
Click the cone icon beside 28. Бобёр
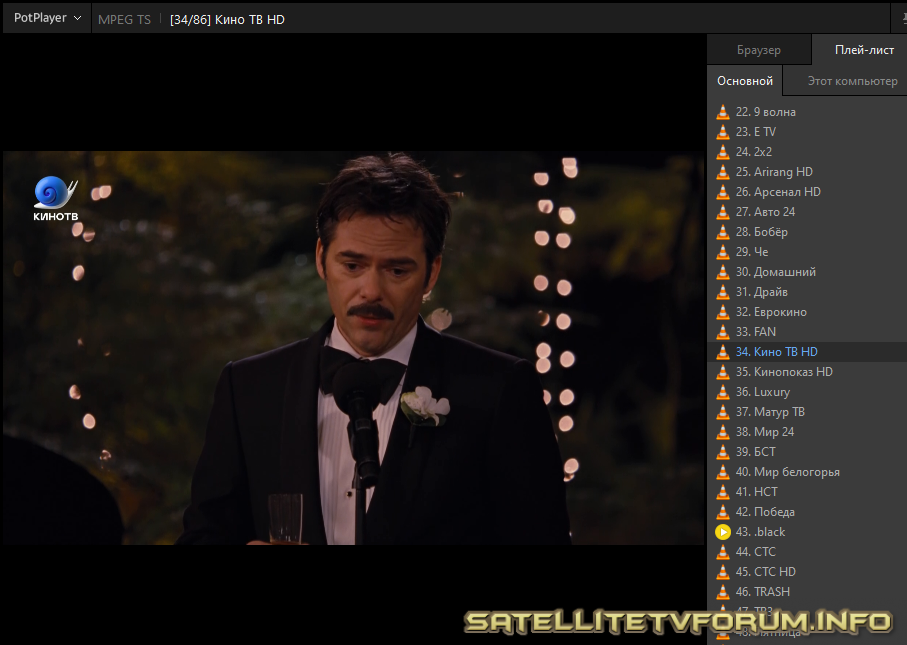(723, 232)
